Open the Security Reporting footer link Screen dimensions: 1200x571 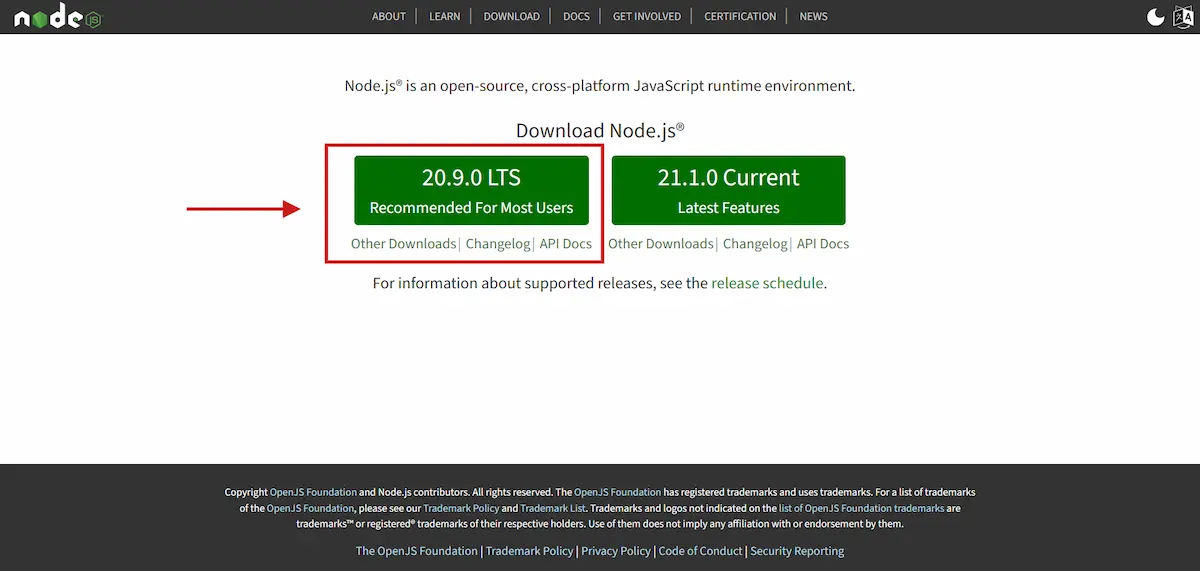[x=797, y=551]
